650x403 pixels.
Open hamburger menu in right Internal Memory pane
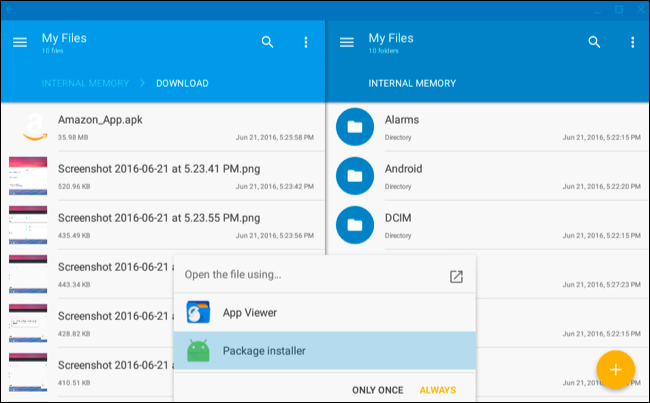pos(347,42)
